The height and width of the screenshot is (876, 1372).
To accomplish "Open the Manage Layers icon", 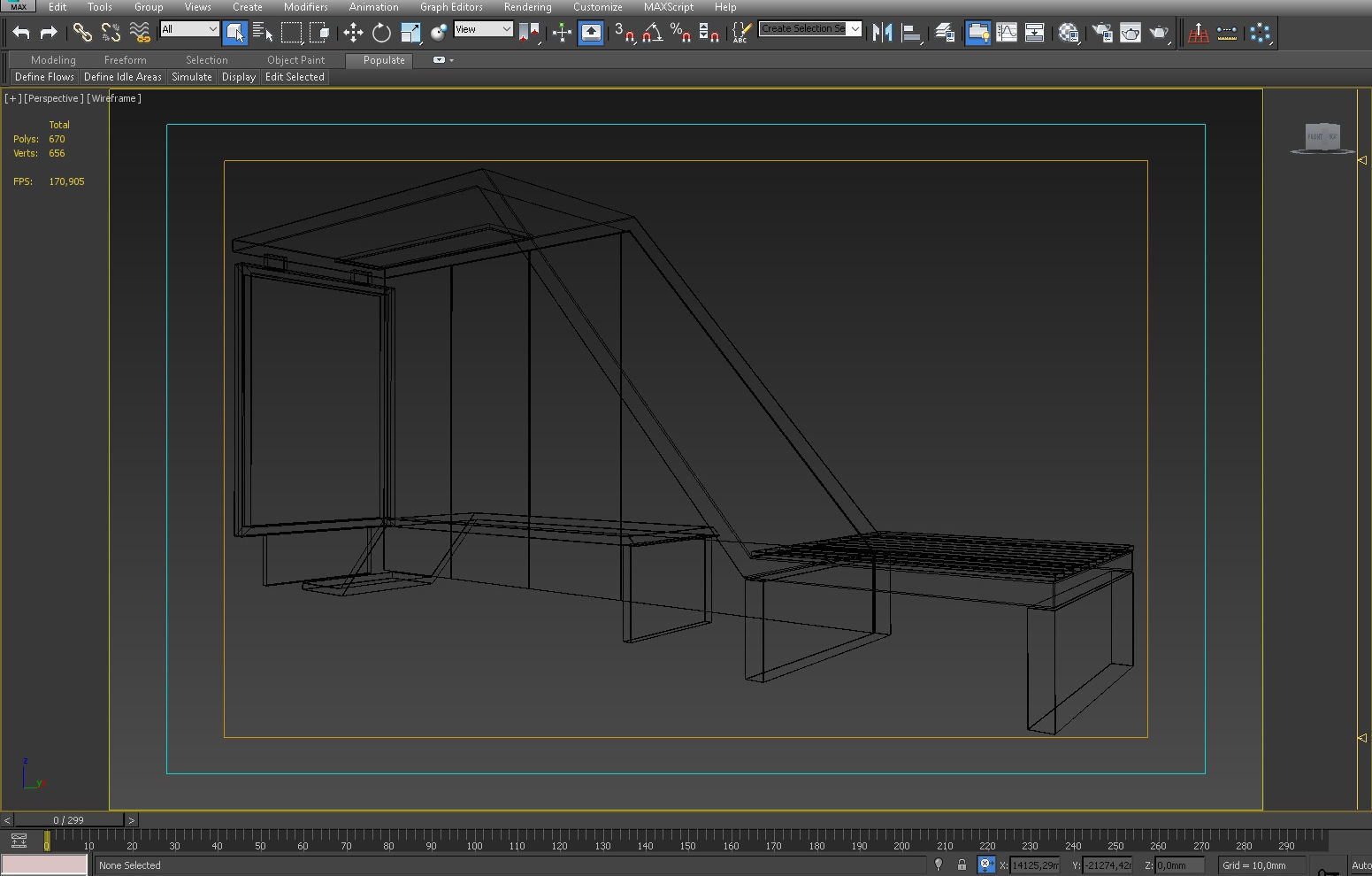I will click(x=945, y=33).
